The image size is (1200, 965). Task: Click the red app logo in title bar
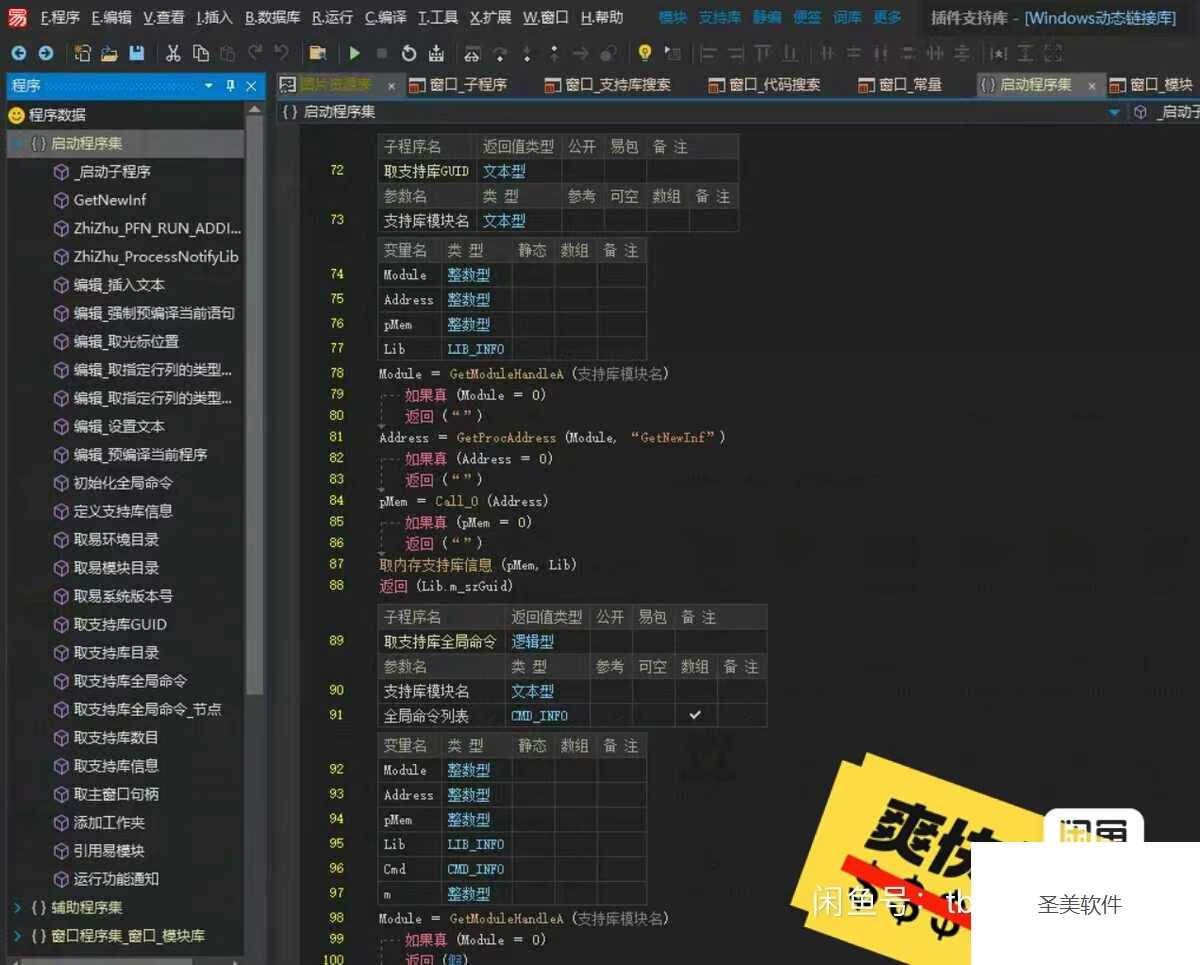(17, 16)
